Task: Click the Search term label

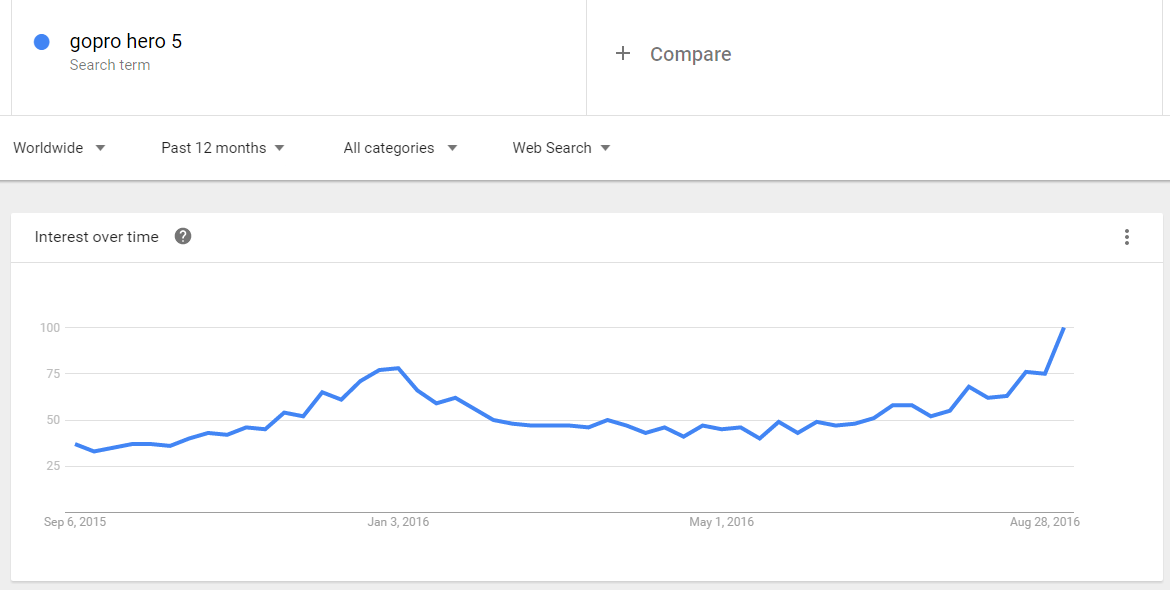Action: coord(110,65)
